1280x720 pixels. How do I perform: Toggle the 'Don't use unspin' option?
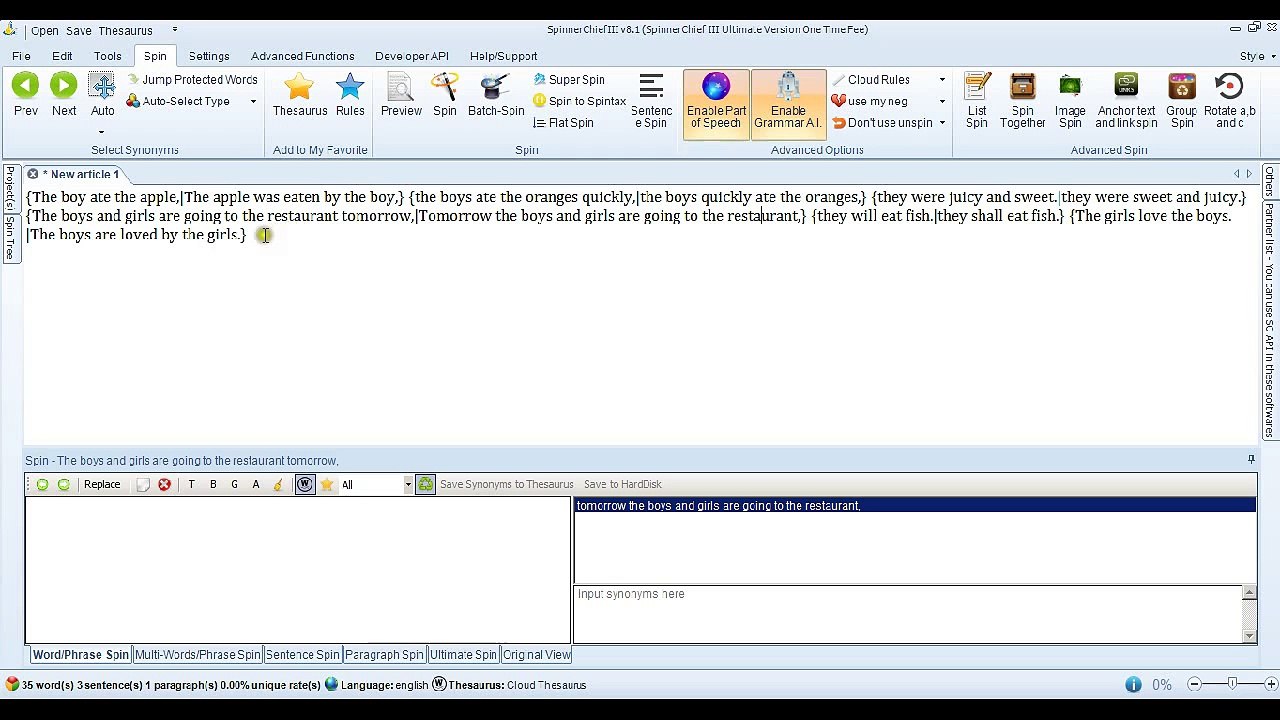(882, 123)
